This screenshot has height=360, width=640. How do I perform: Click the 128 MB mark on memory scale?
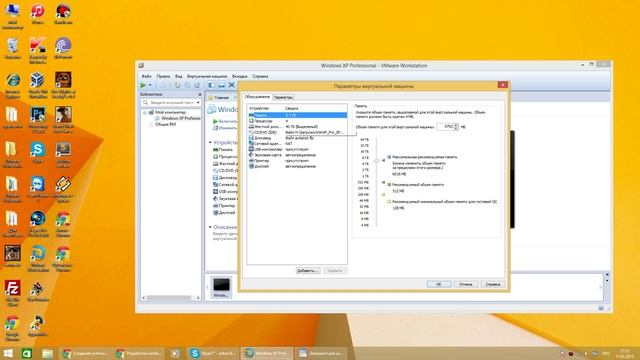[364, 195]
